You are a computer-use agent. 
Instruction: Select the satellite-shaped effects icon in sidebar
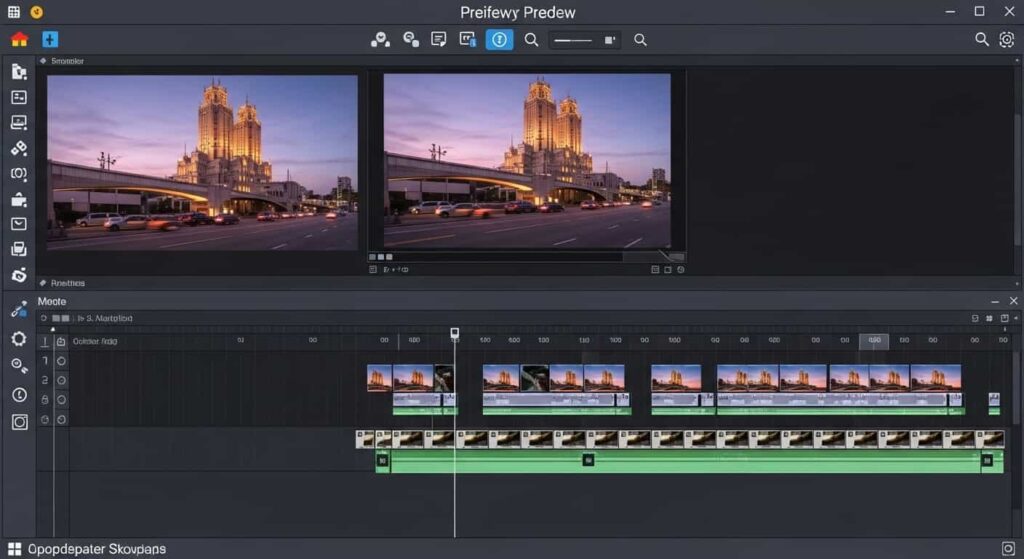(x=19, y=148)
